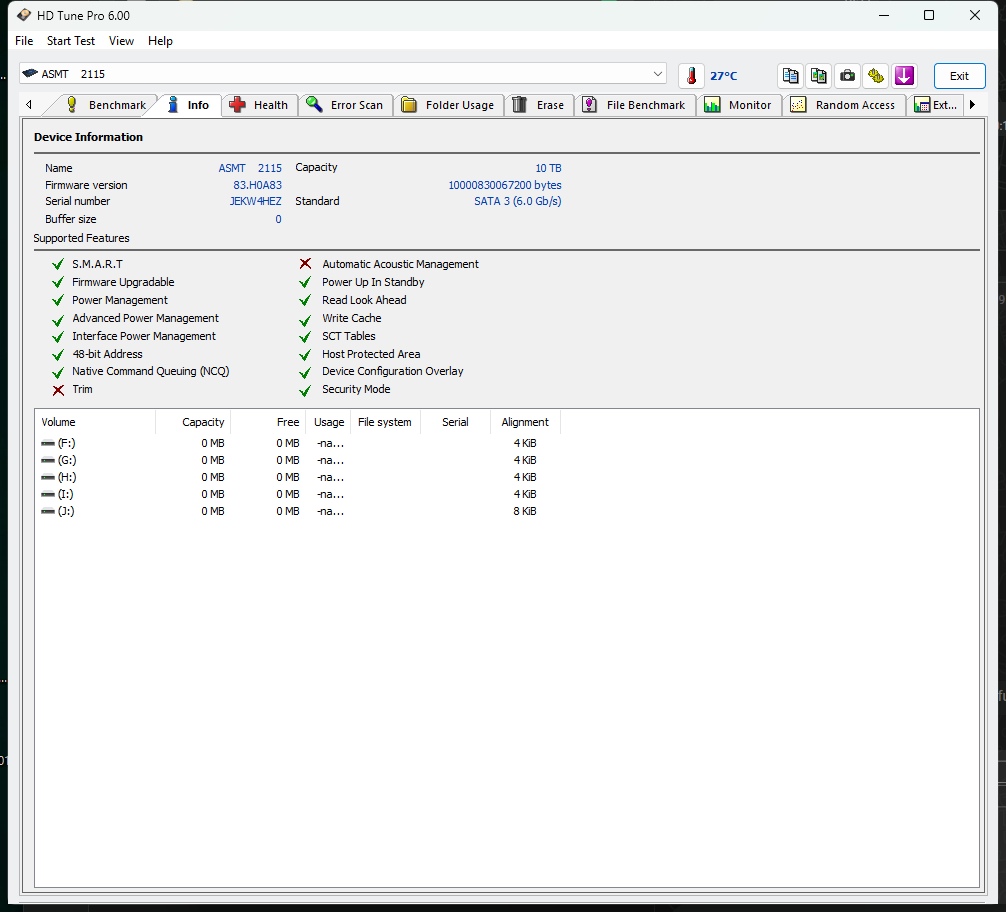Click green check beside Firmware Upgradable
1006x912 pixels.
point(58,282)
